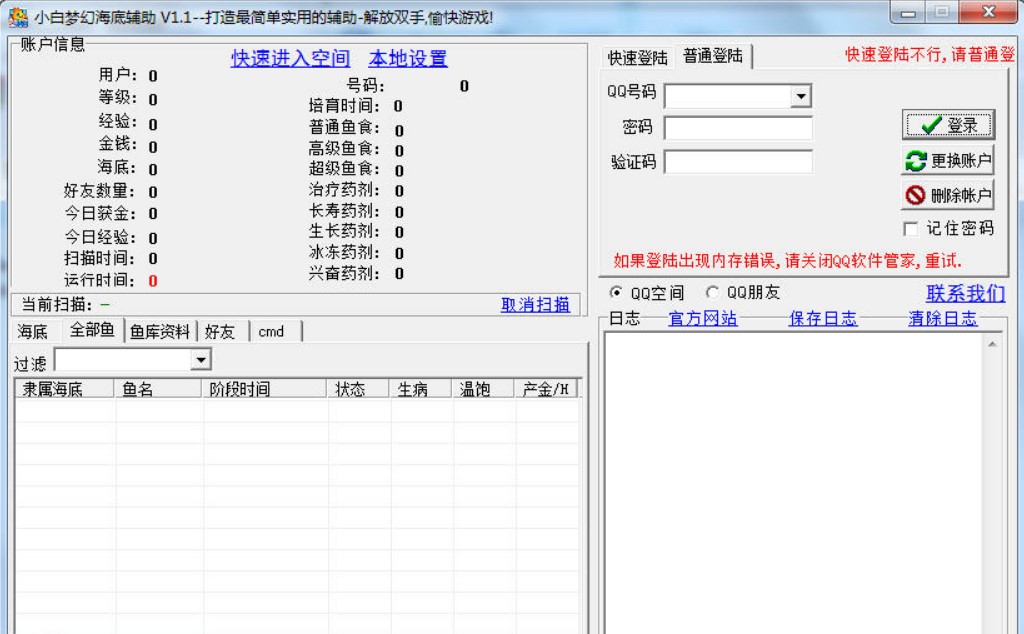The height and width of the screenshot is (634, 1024).
Task: Expand the QQ号码 dropdown arrow
Action: tap(801, 97)
